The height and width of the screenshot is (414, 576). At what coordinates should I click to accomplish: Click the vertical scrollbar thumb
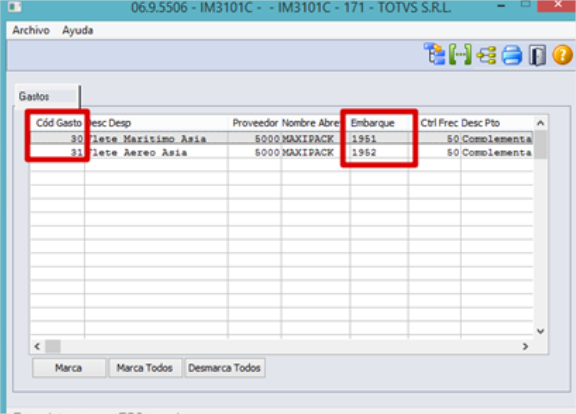coord(540,145)
